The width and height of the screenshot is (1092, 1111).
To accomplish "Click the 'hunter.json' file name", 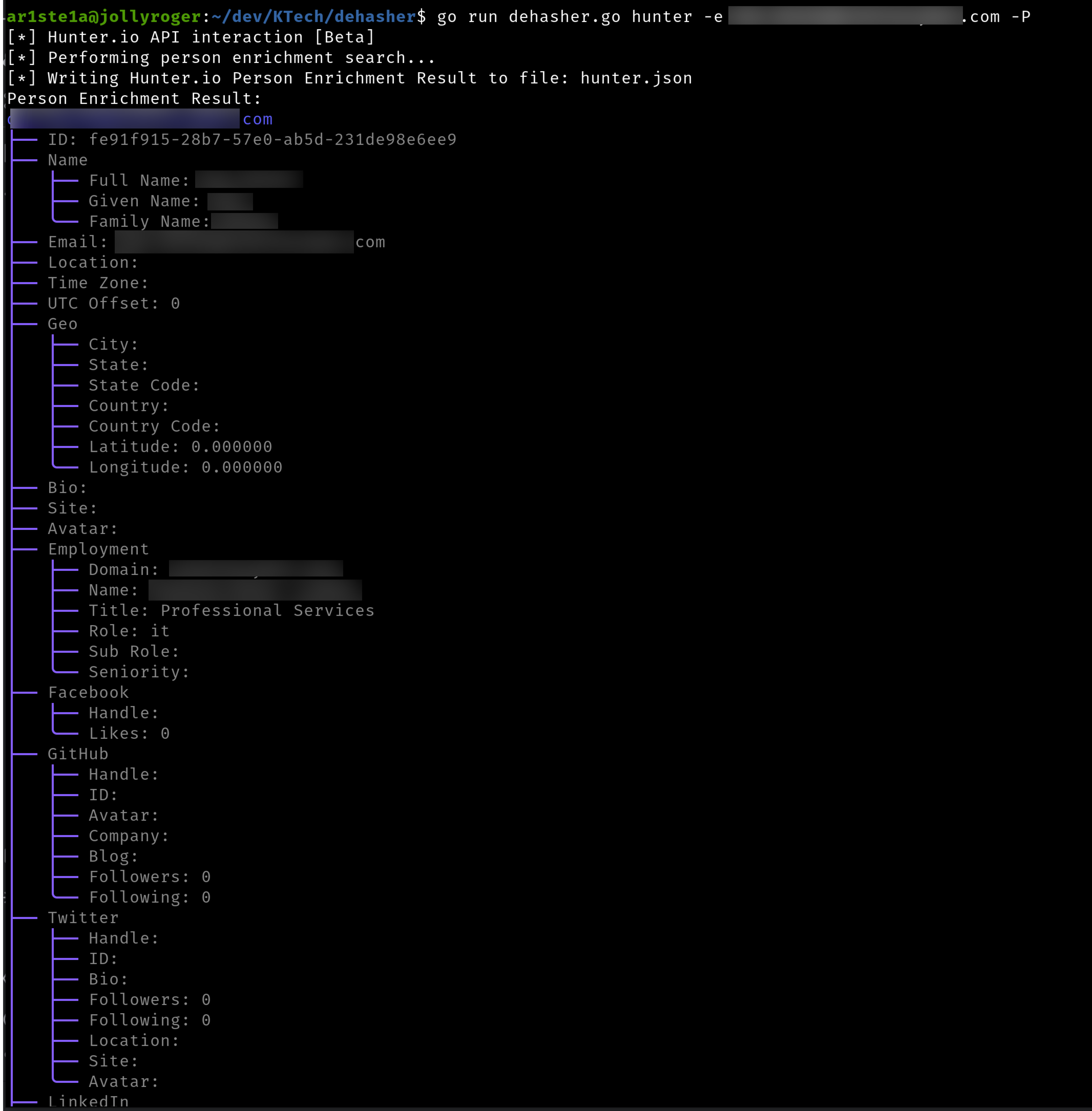I will coord(636,78).
